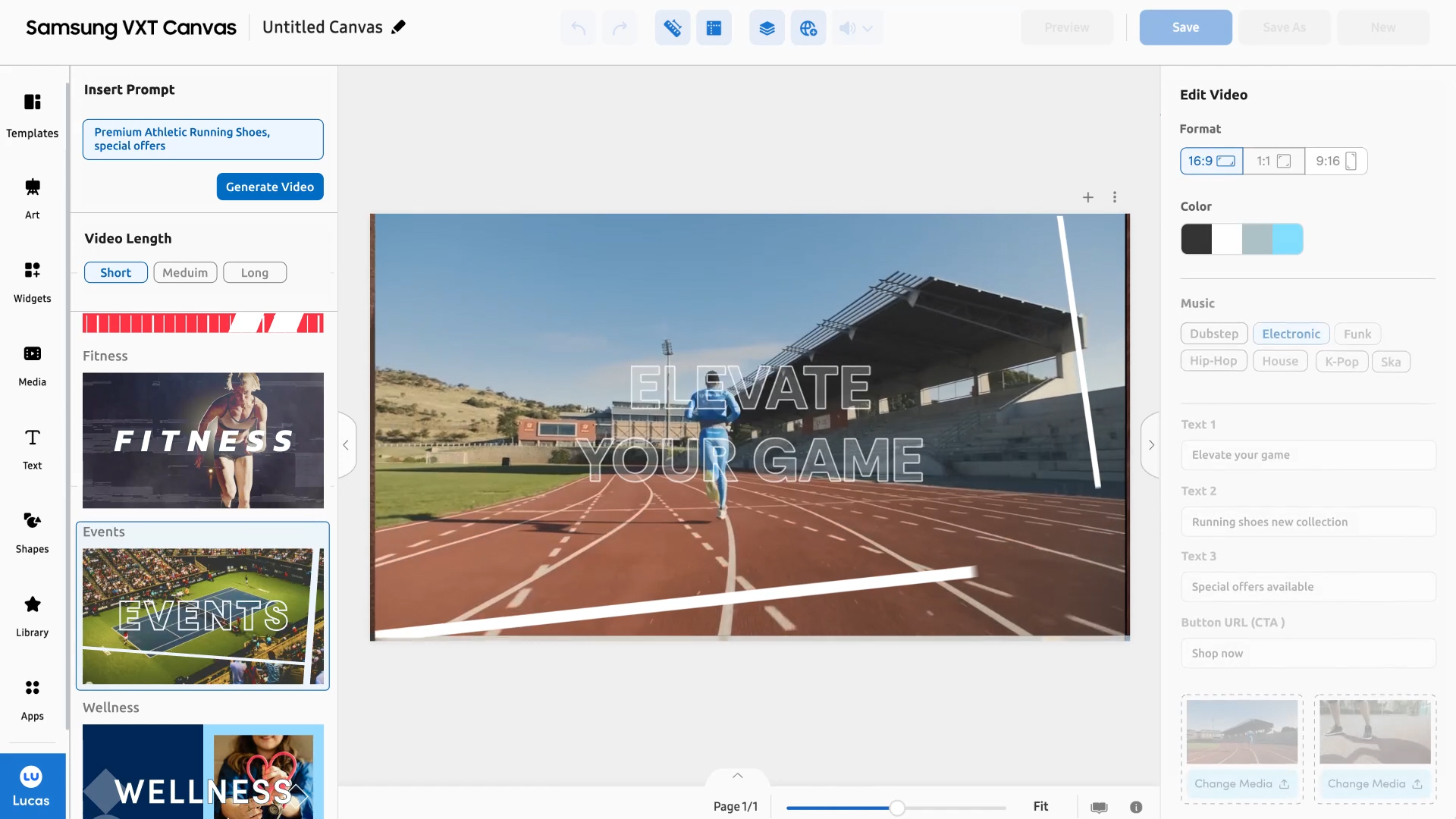Click the Preview button
Screen dimensions: 1456x819
[x=1067, y=27]
